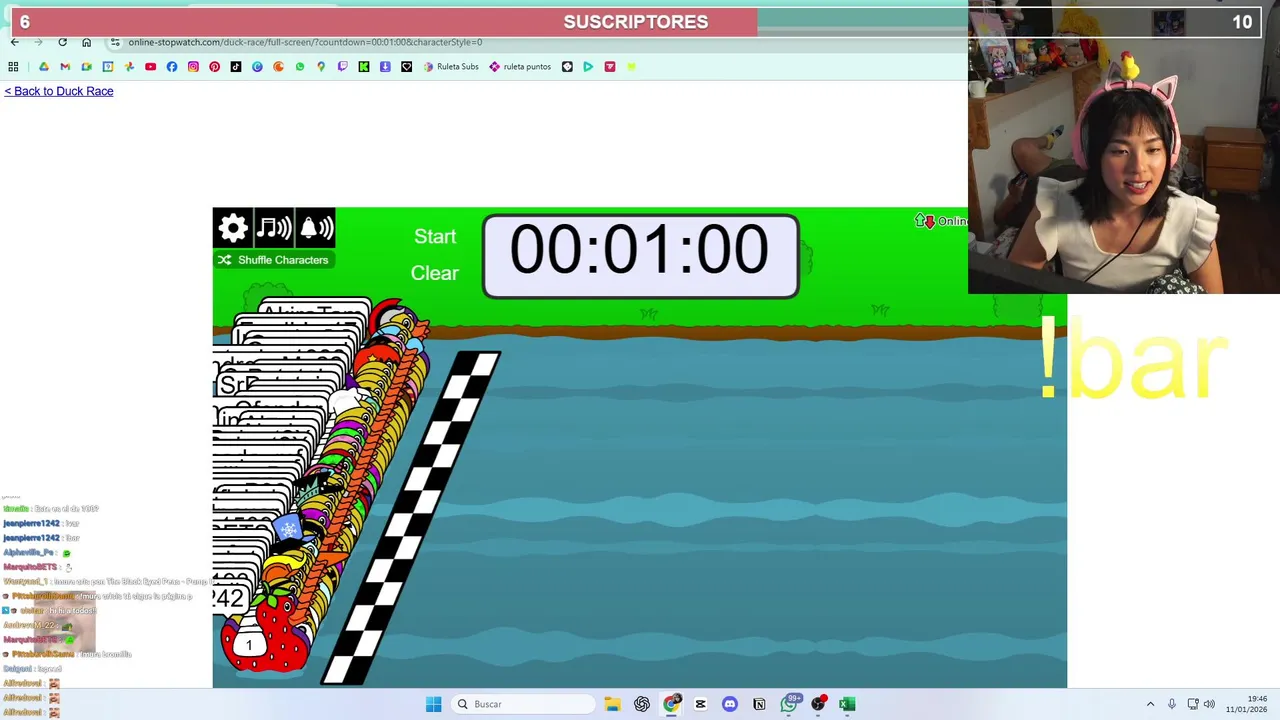Viewport: 1280px width, 720px height.
Task: Open the Instagram bookmark
Action: (193, 67)
